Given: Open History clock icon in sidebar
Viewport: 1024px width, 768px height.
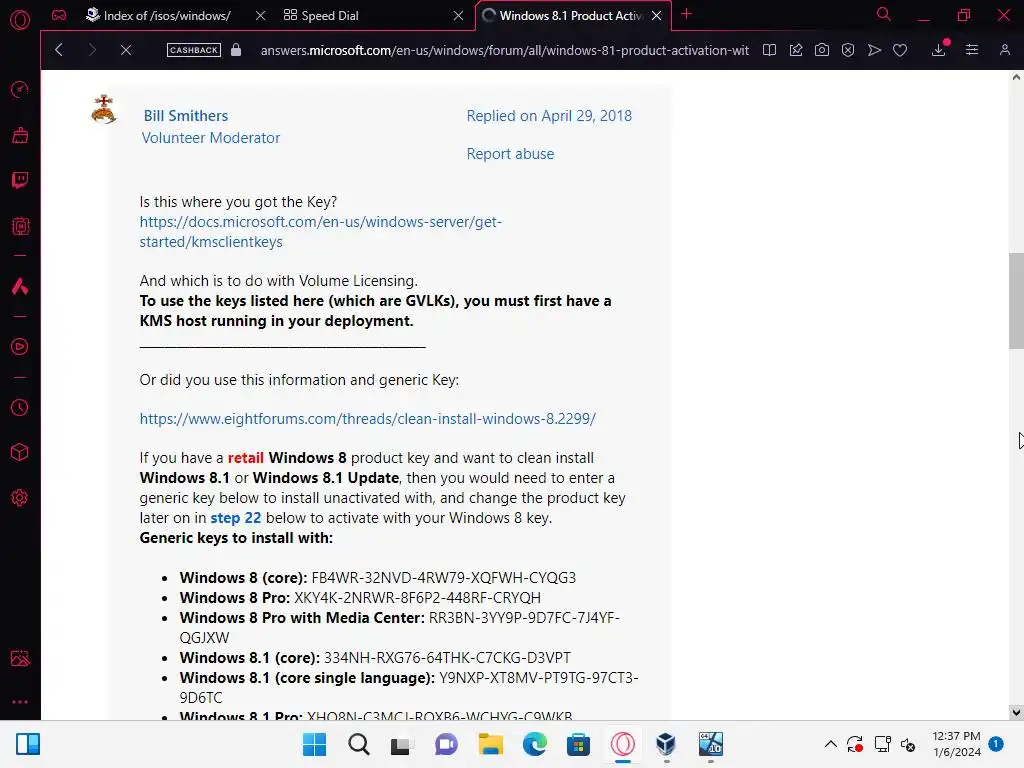Looking at the screenshot, I should (20, 408).
